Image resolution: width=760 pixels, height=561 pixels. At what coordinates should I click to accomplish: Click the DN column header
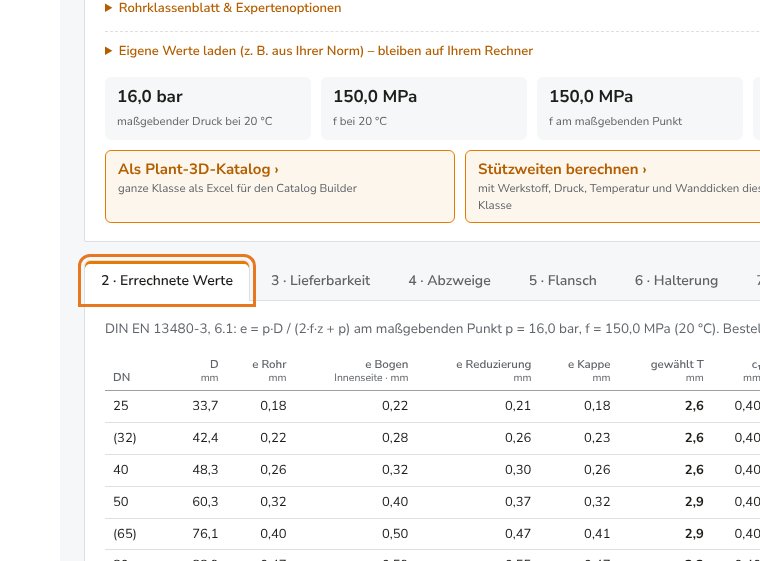[122, 377]
